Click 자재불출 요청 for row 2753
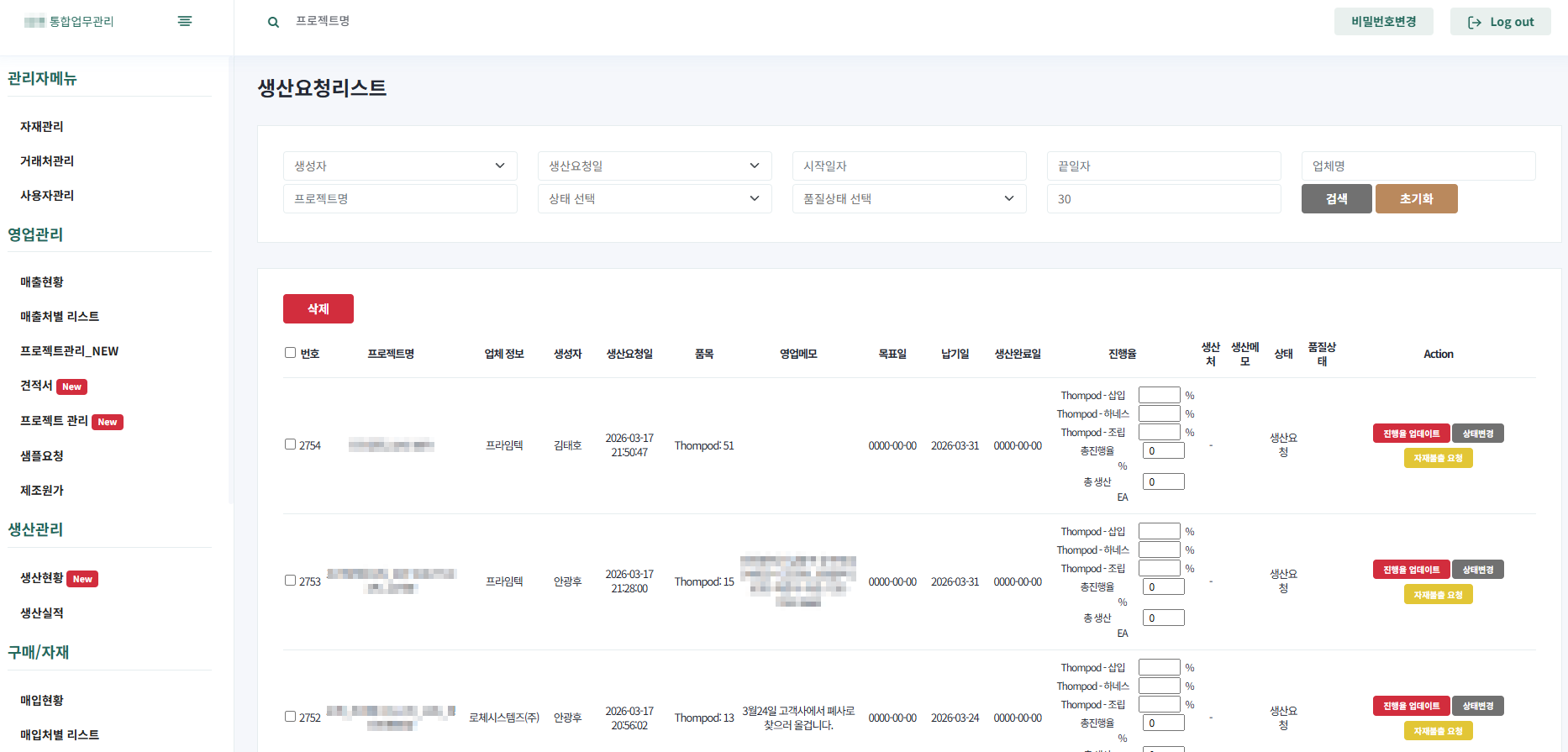Viewport: 1568px width, 752px height. tap(1438, 595)
